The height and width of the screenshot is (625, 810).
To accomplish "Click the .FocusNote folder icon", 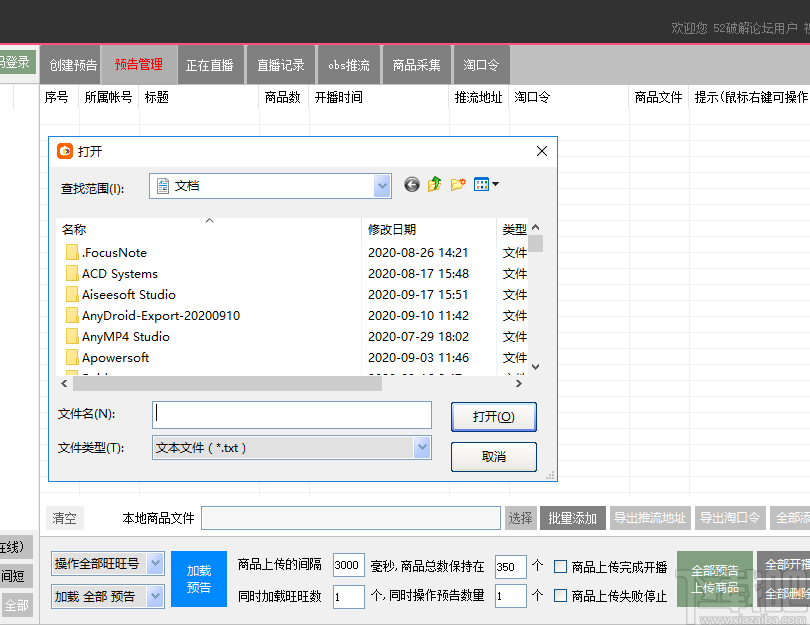I will click(x=72, y=253).
